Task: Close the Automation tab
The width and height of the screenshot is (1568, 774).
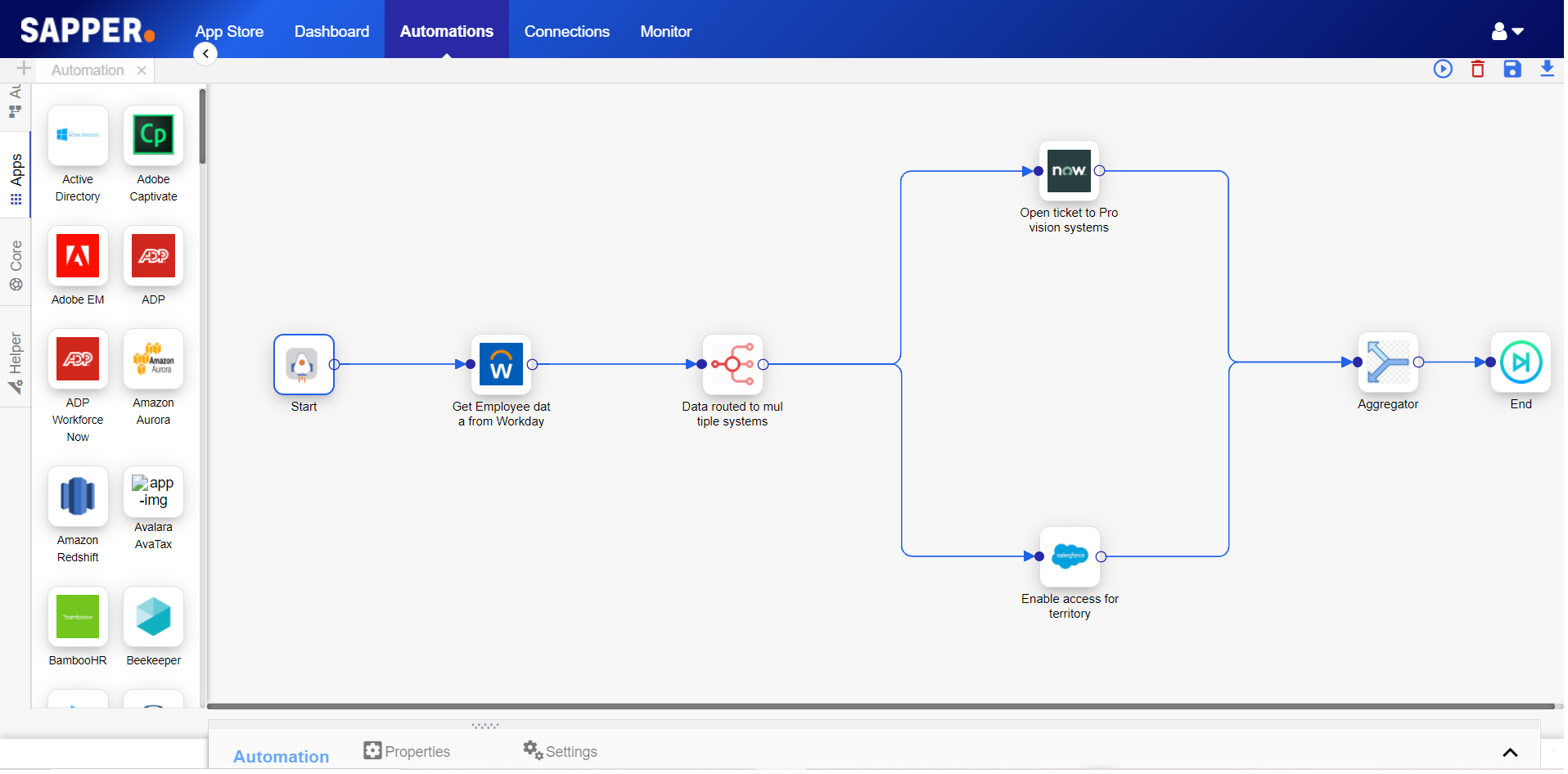Action: [142, 70]
